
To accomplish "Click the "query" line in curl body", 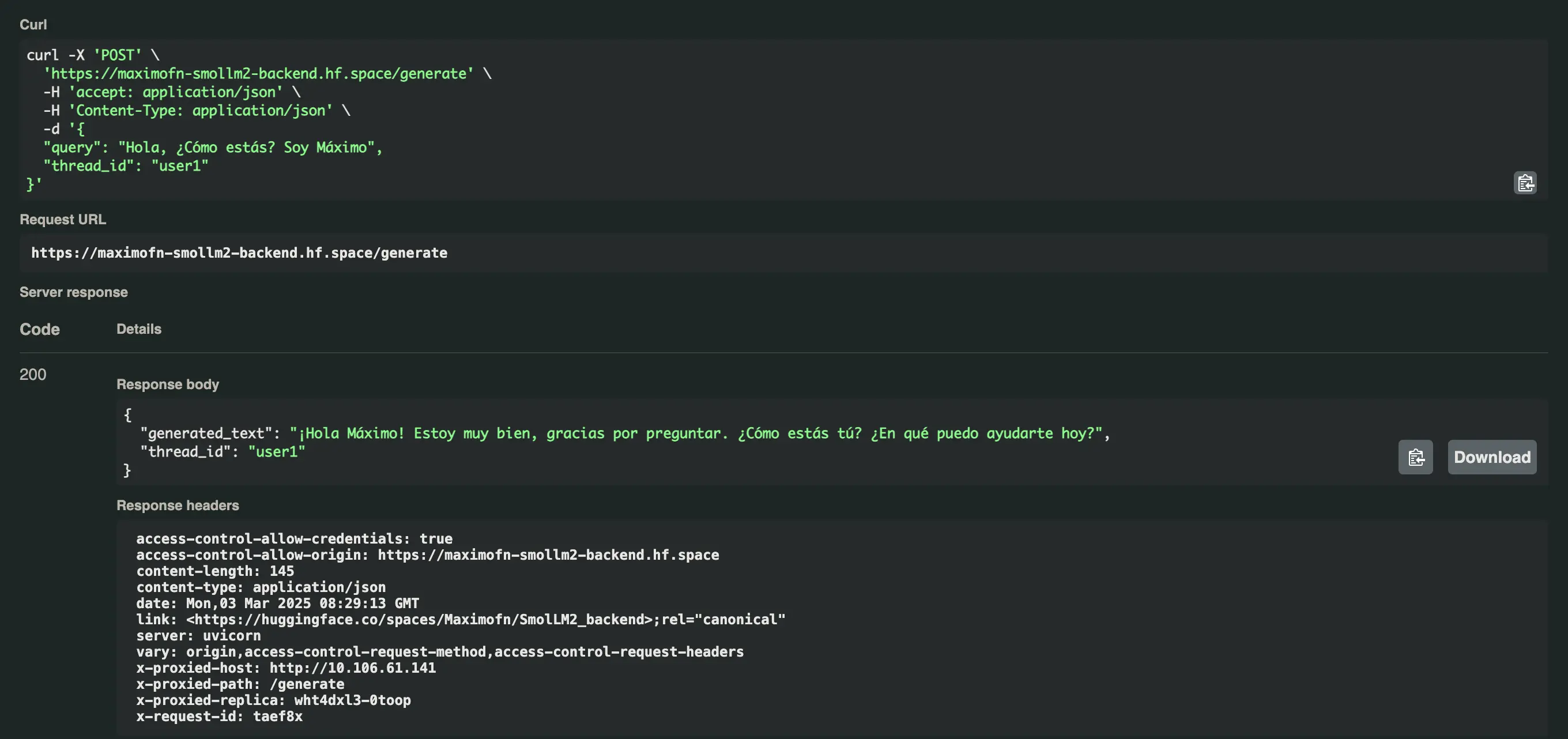I will click(x=213, y=148).
